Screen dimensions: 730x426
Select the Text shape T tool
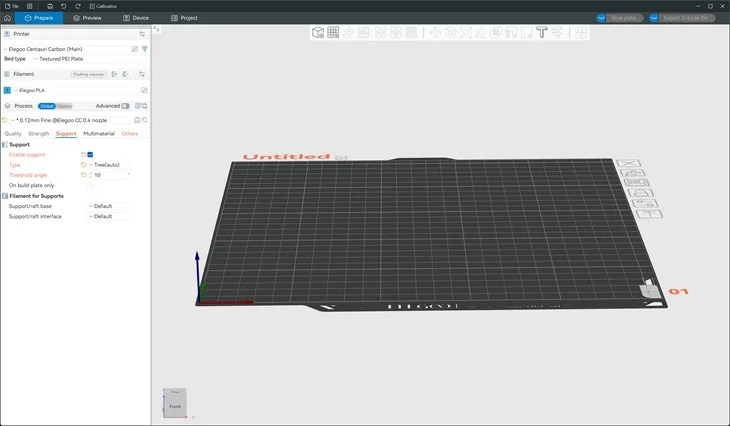(541, 32)
